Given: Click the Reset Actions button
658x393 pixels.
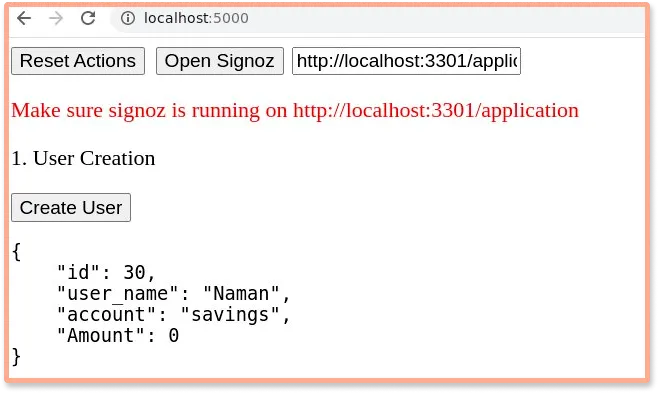Looking at the screenshot, I should click(78, 61).
